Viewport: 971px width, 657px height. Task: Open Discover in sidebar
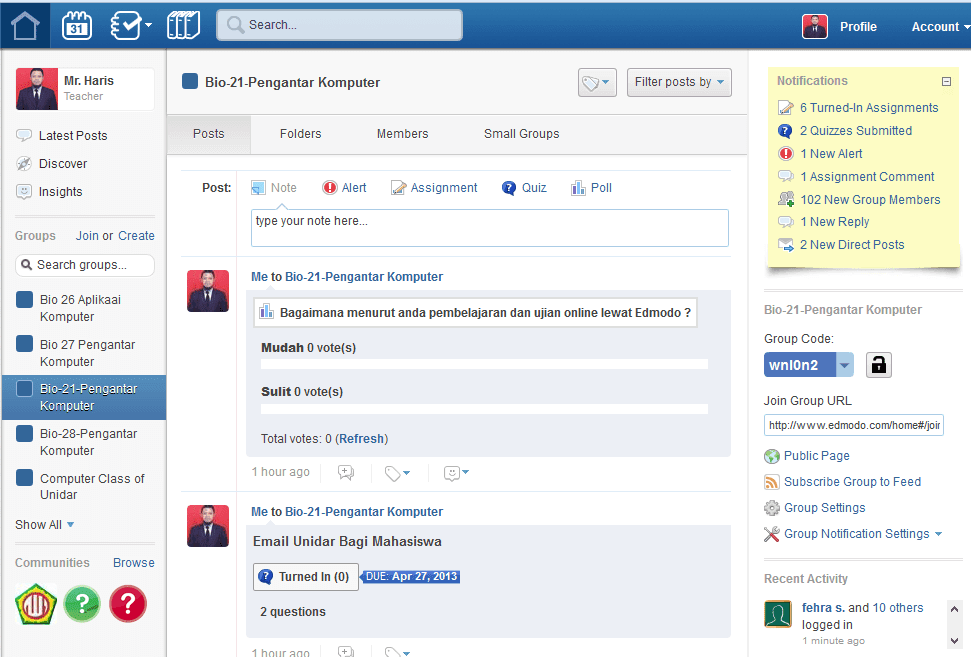pos(63,163)
